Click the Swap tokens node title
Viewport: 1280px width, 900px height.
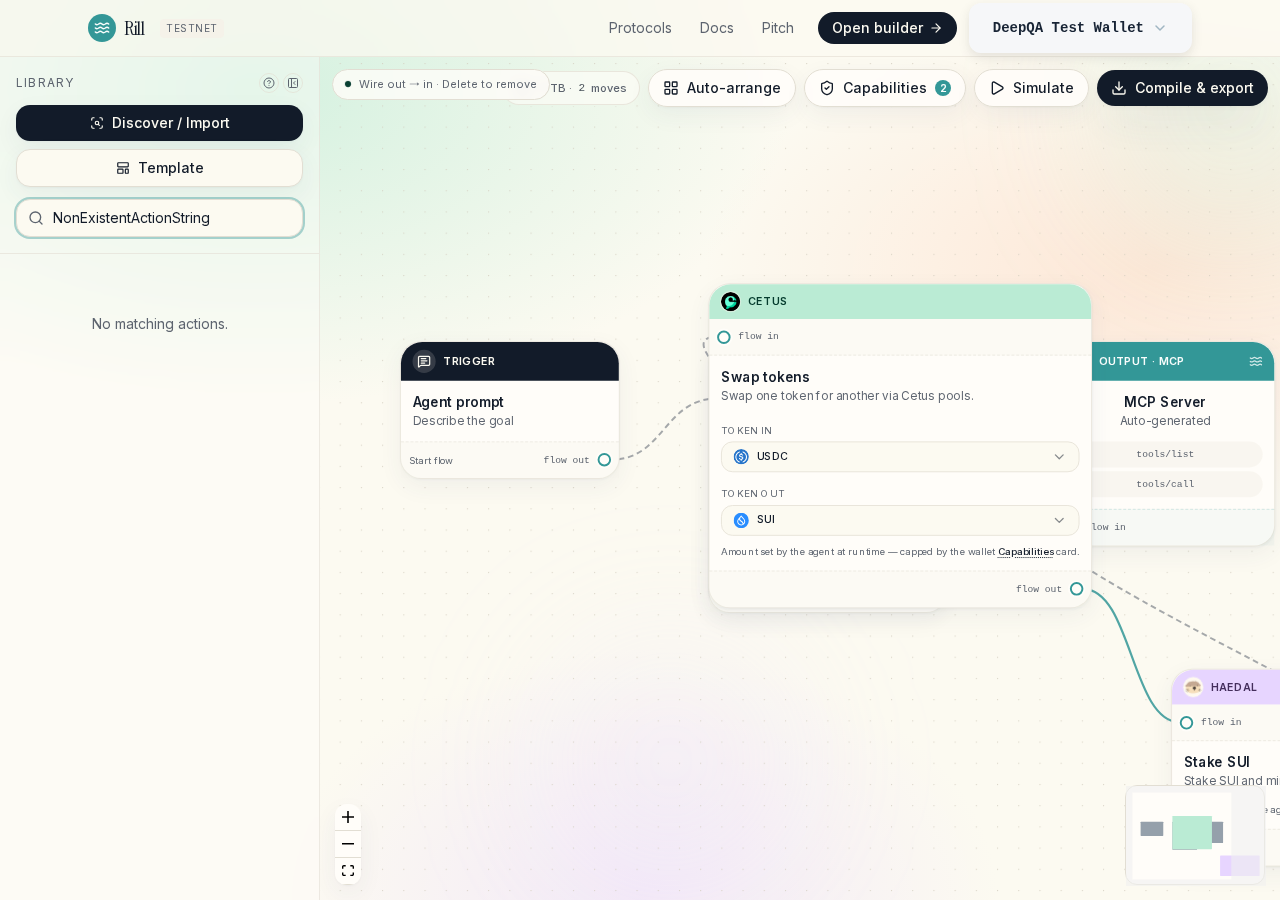tap(765, 377)
